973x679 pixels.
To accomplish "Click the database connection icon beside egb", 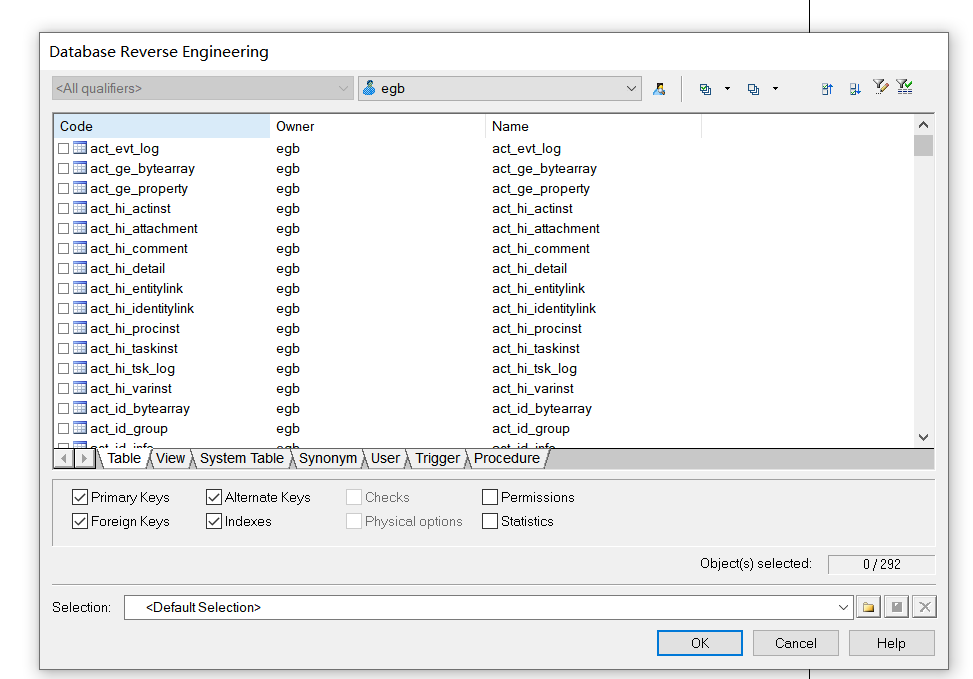I will pos(659,88).
